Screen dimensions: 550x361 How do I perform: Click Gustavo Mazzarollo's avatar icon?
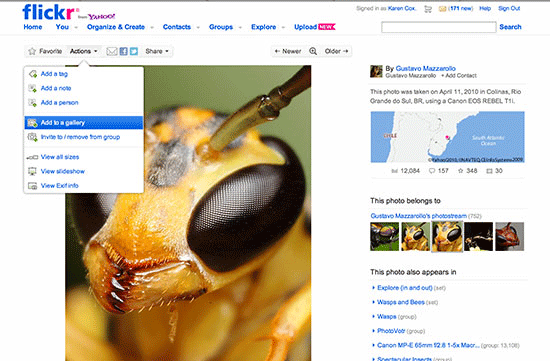coord(376,71)
